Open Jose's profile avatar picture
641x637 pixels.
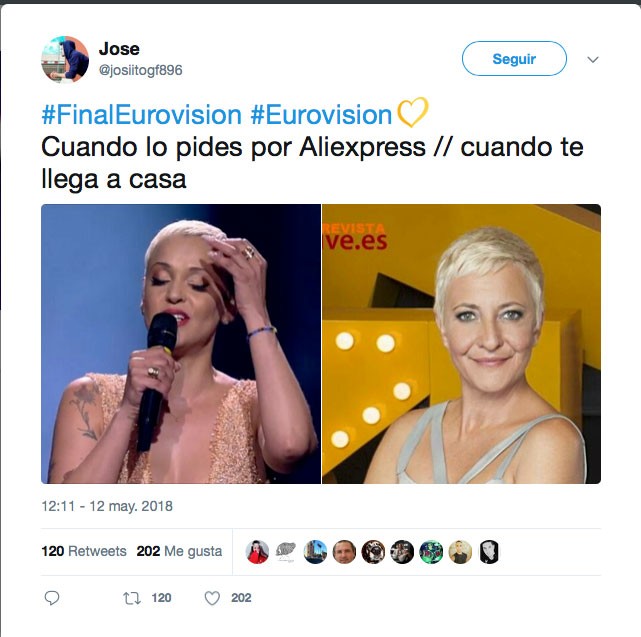65,59
